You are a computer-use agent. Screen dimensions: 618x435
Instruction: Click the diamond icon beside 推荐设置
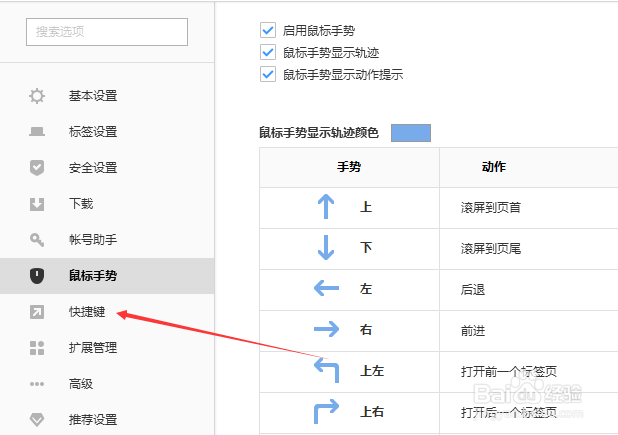pos(37,420)
